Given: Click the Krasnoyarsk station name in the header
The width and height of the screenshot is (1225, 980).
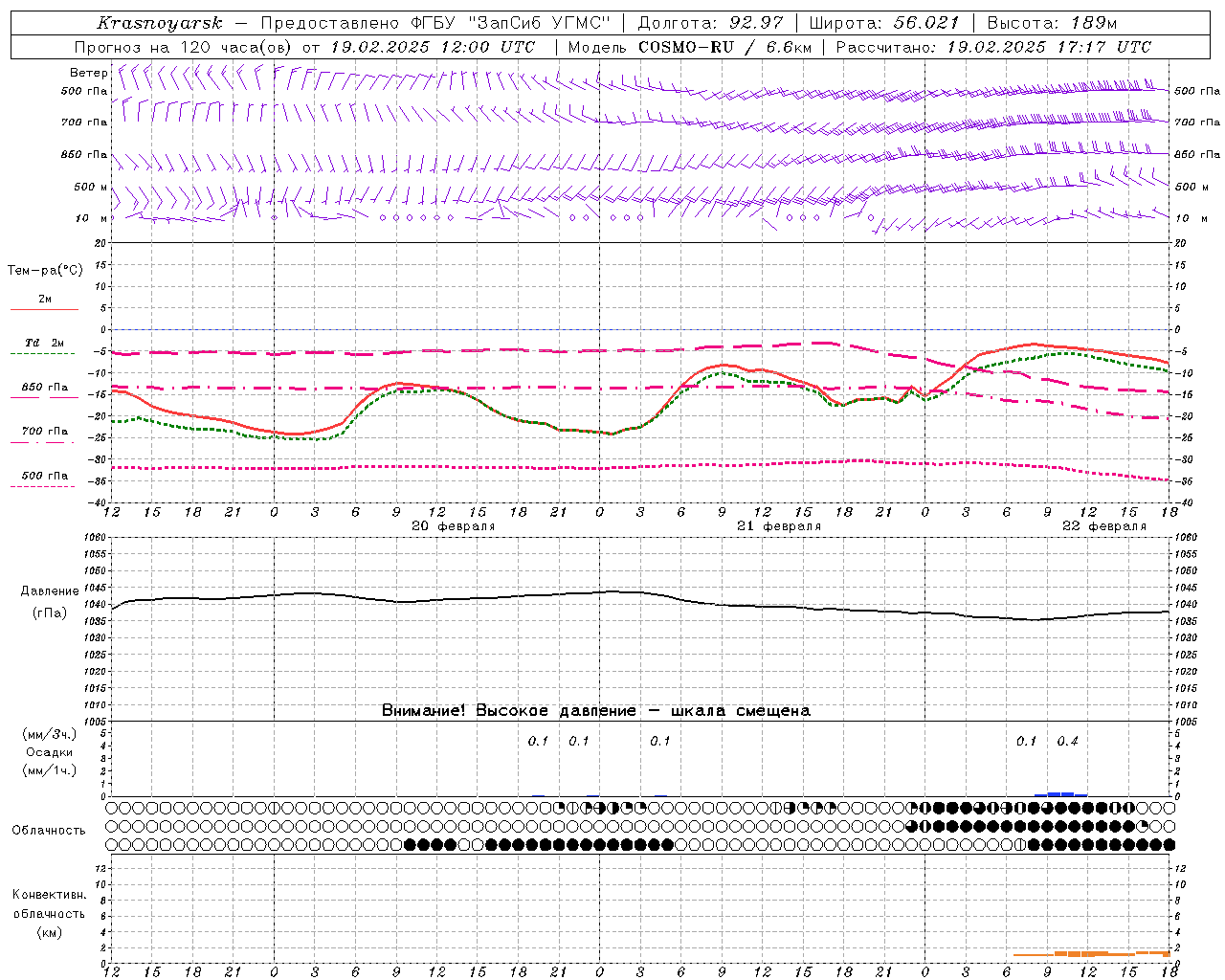Looking at the screenshot, I should click(160, 23).
